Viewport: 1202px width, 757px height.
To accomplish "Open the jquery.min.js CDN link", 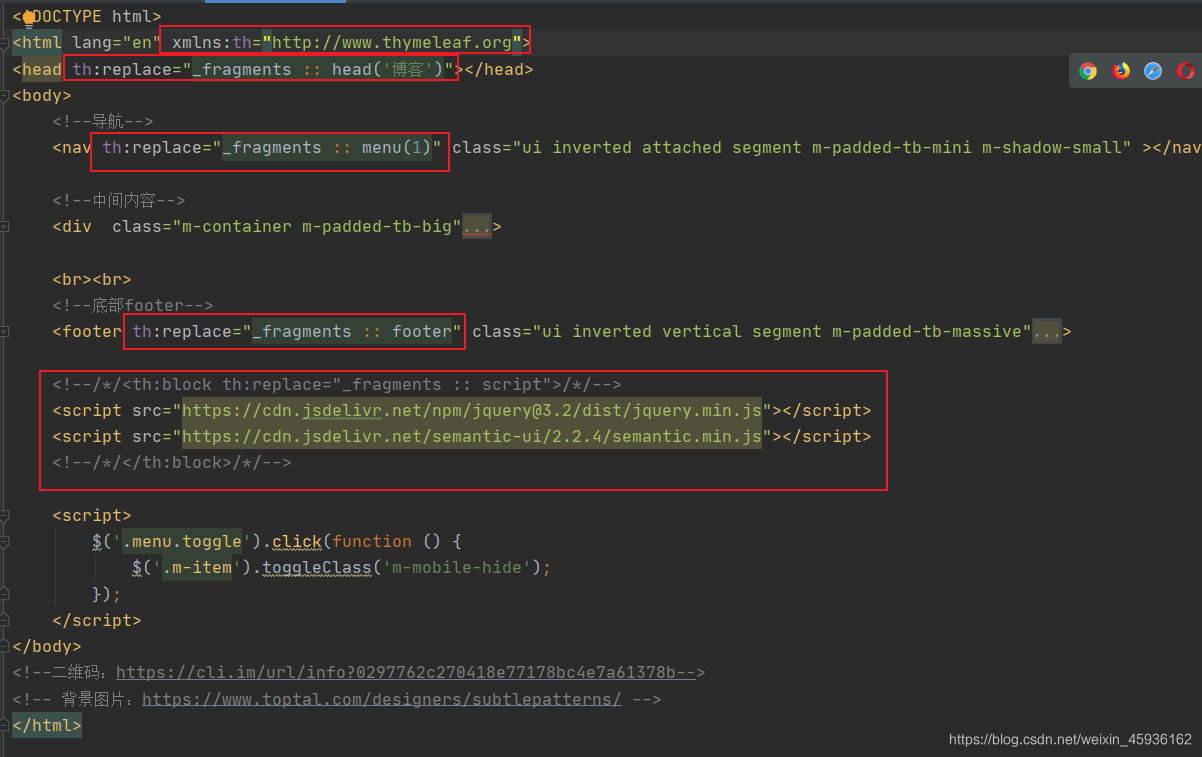I will click(472, 411).
